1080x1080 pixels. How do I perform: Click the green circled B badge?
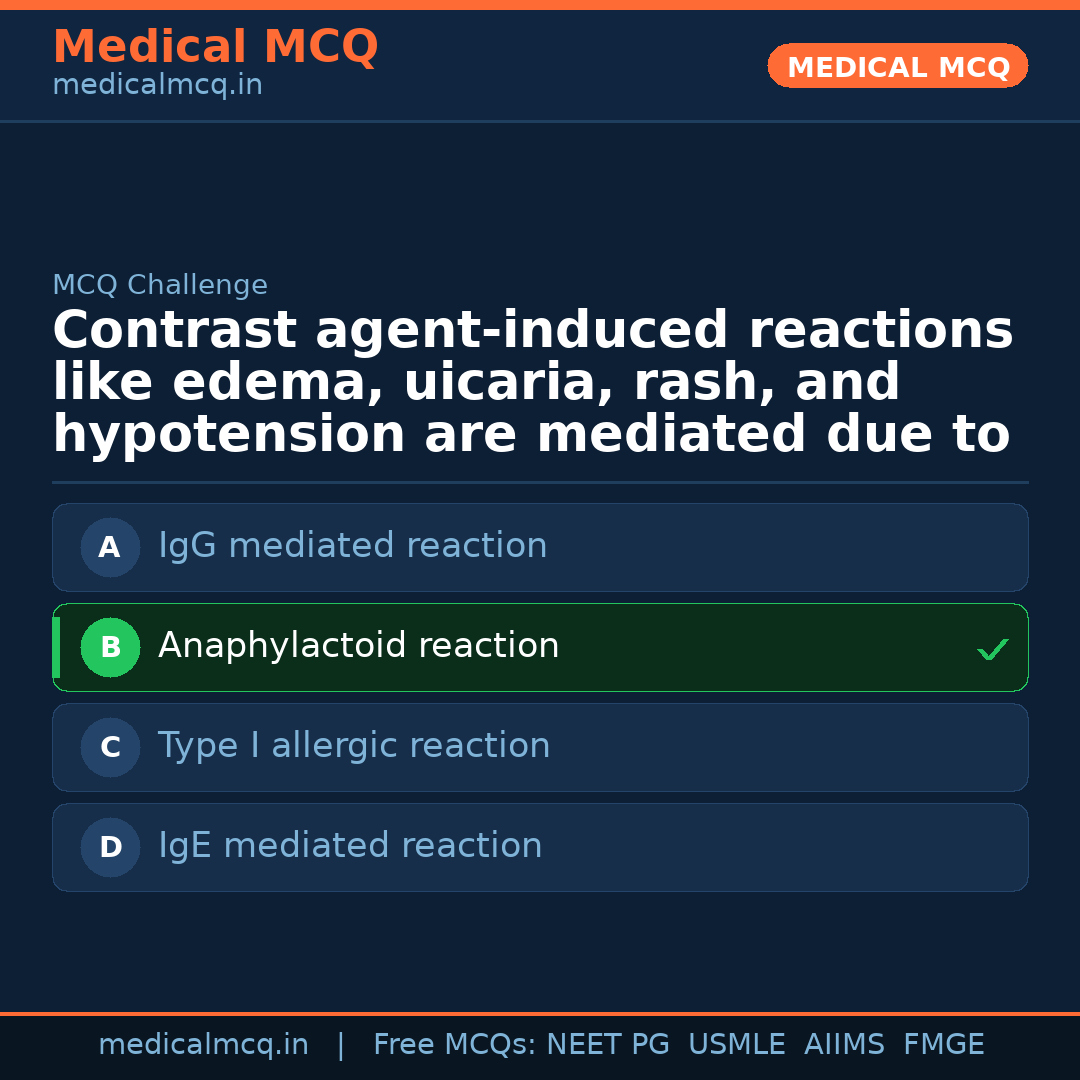tap(110, 647)
